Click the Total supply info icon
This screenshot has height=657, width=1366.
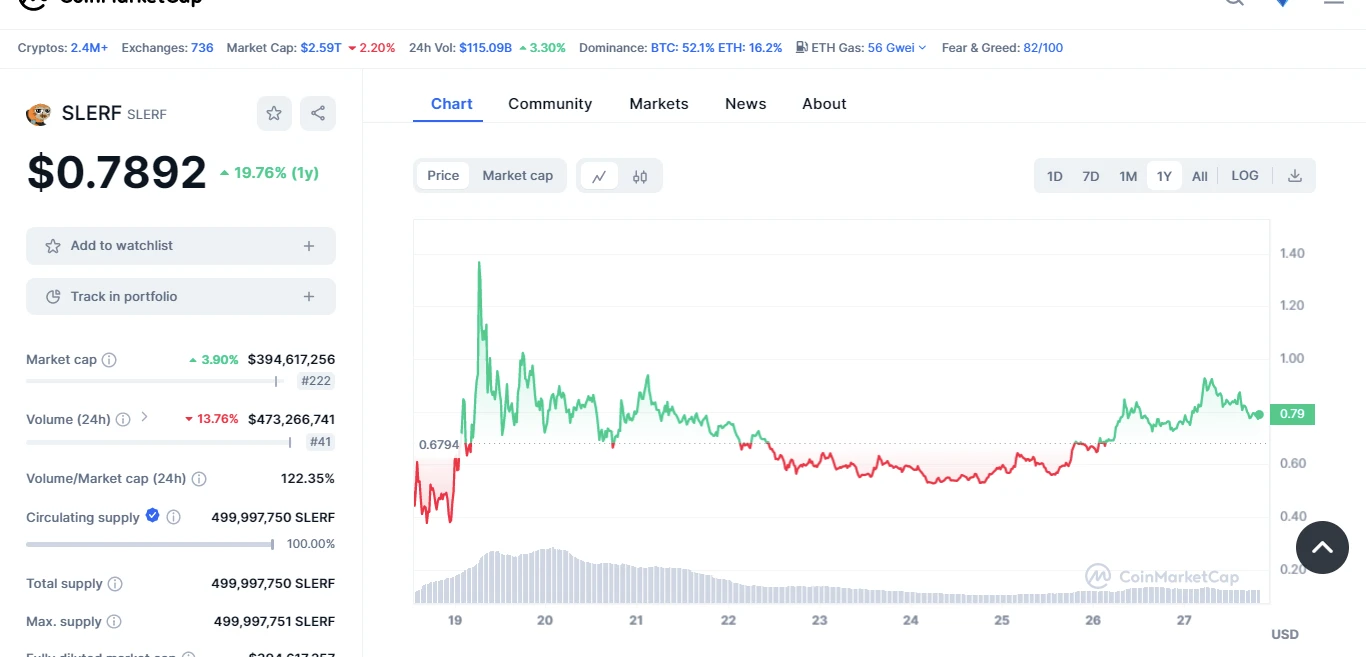tap(115, 584)
